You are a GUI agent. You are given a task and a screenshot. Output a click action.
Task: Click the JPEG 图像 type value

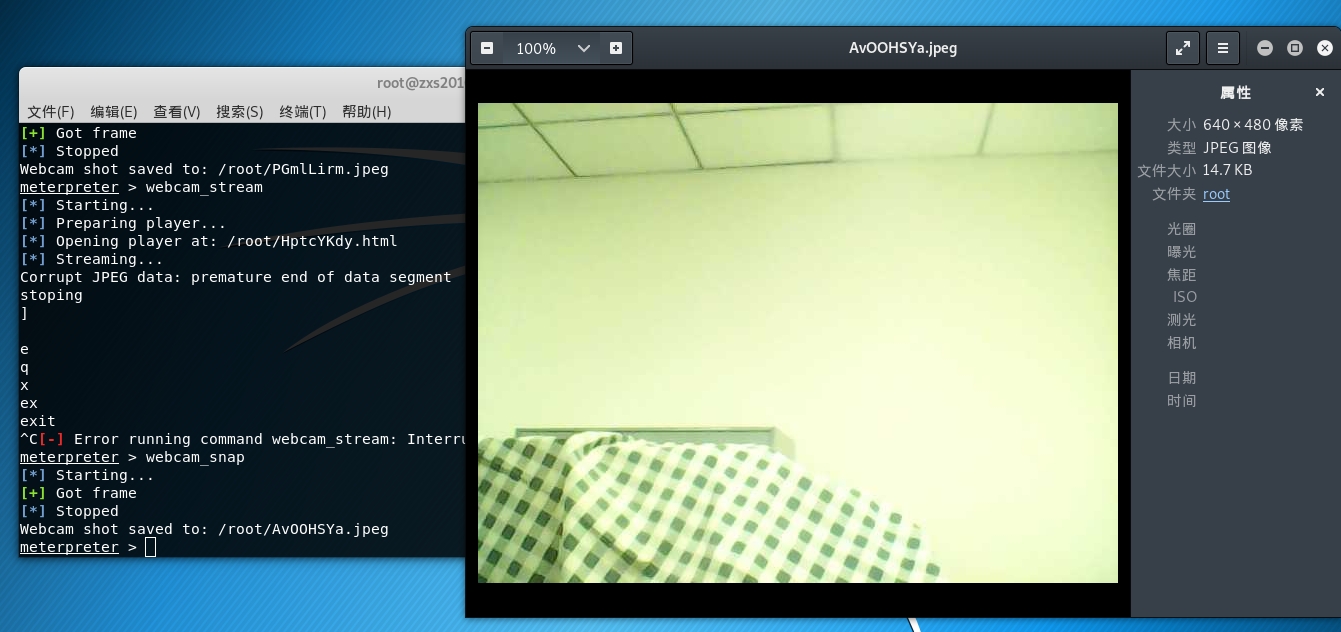coord(1237,148)
